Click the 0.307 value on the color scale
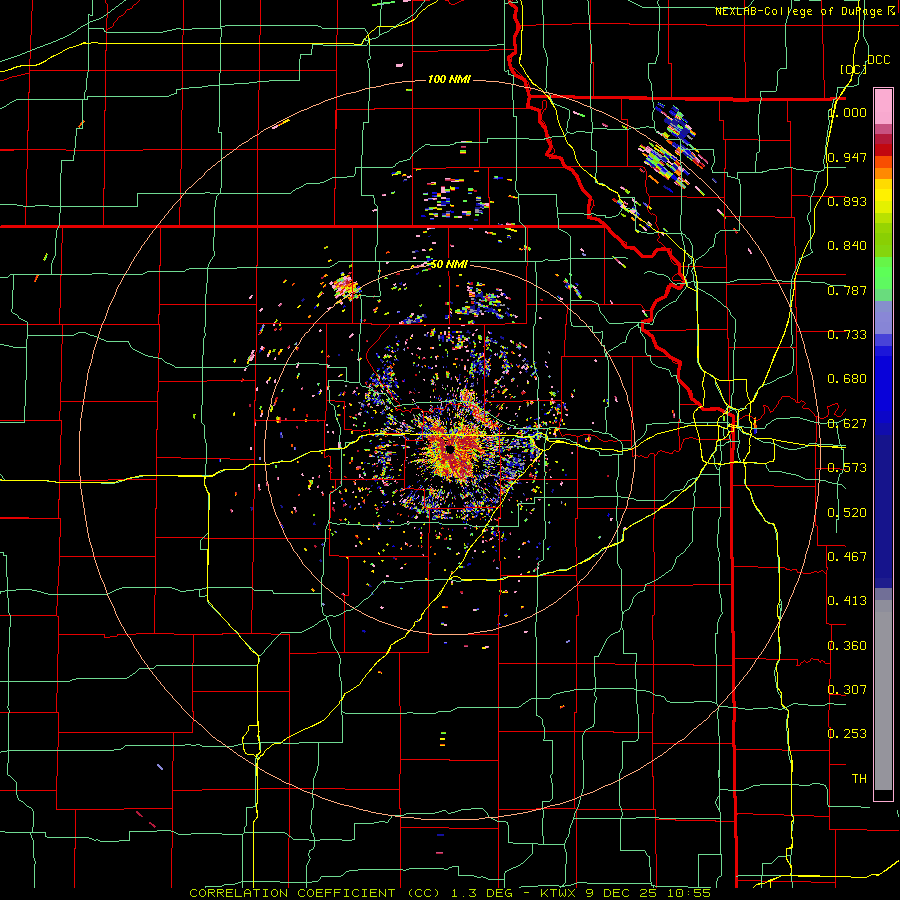Viewport: 900px width, 900px height. 847,689
